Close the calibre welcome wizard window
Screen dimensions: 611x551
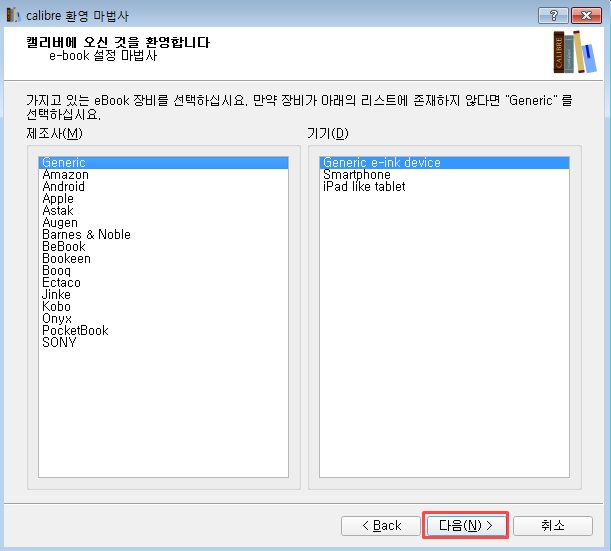[586, 16]
